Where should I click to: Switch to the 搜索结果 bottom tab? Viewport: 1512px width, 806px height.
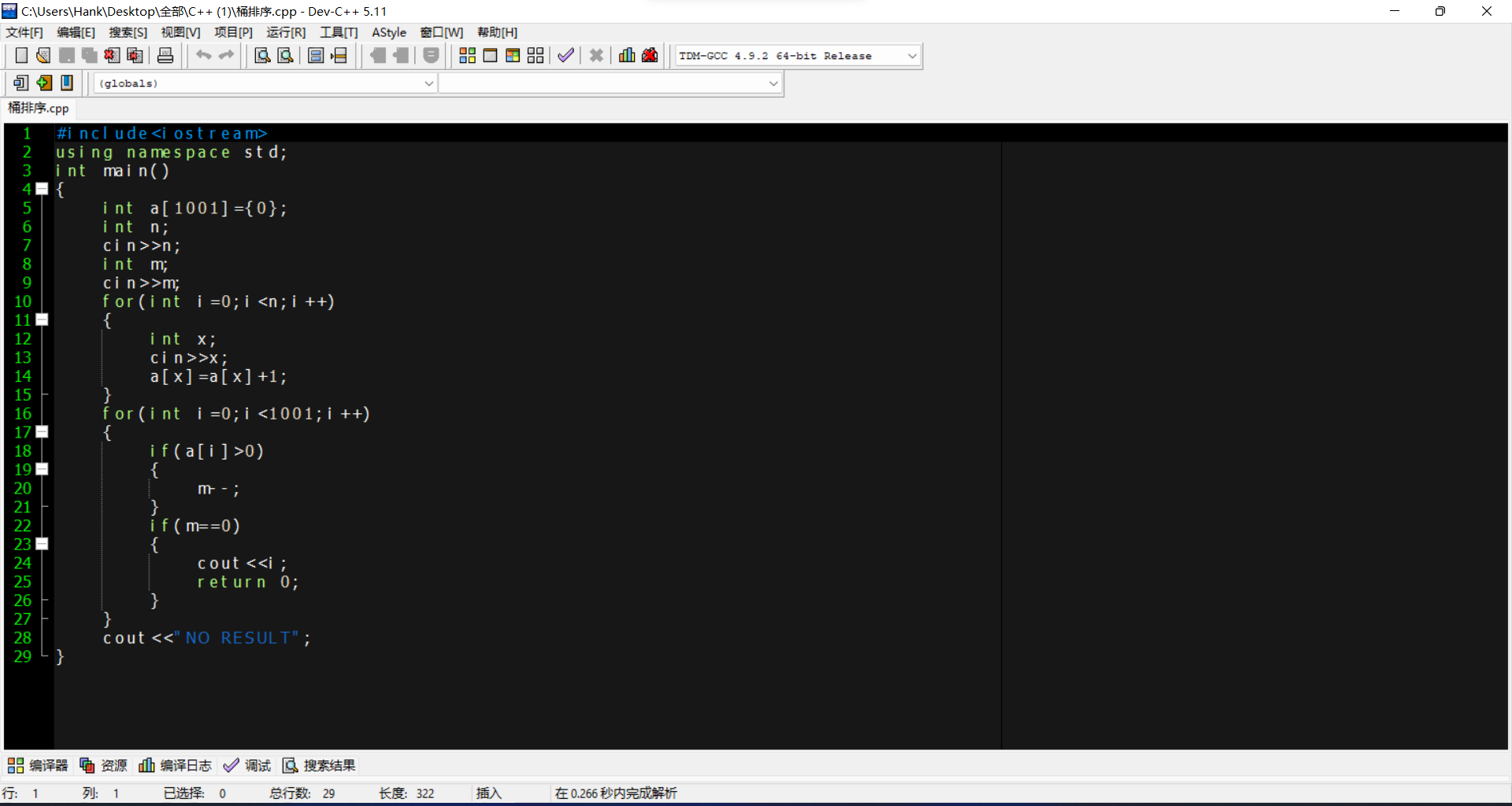[x=319, y=765]
